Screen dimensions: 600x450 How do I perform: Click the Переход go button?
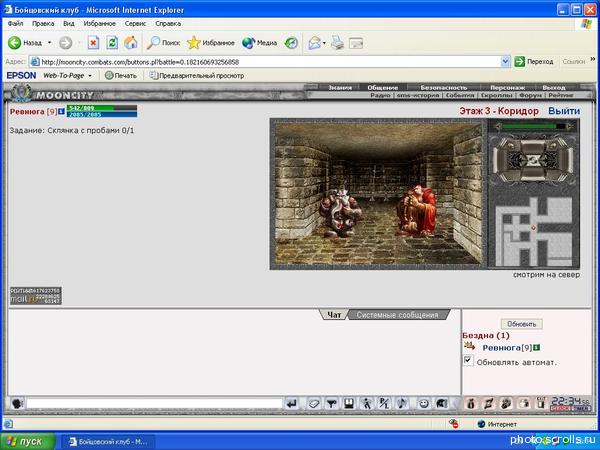534,61
